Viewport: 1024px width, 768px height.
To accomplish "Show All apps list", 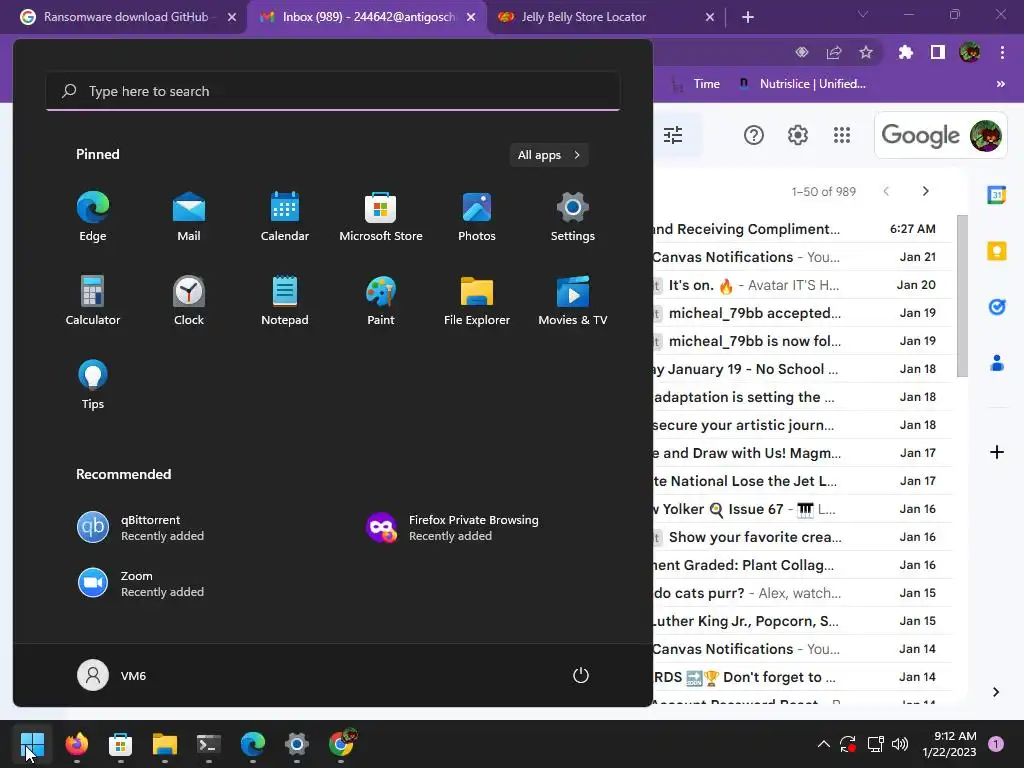I will tap(549, 155).
